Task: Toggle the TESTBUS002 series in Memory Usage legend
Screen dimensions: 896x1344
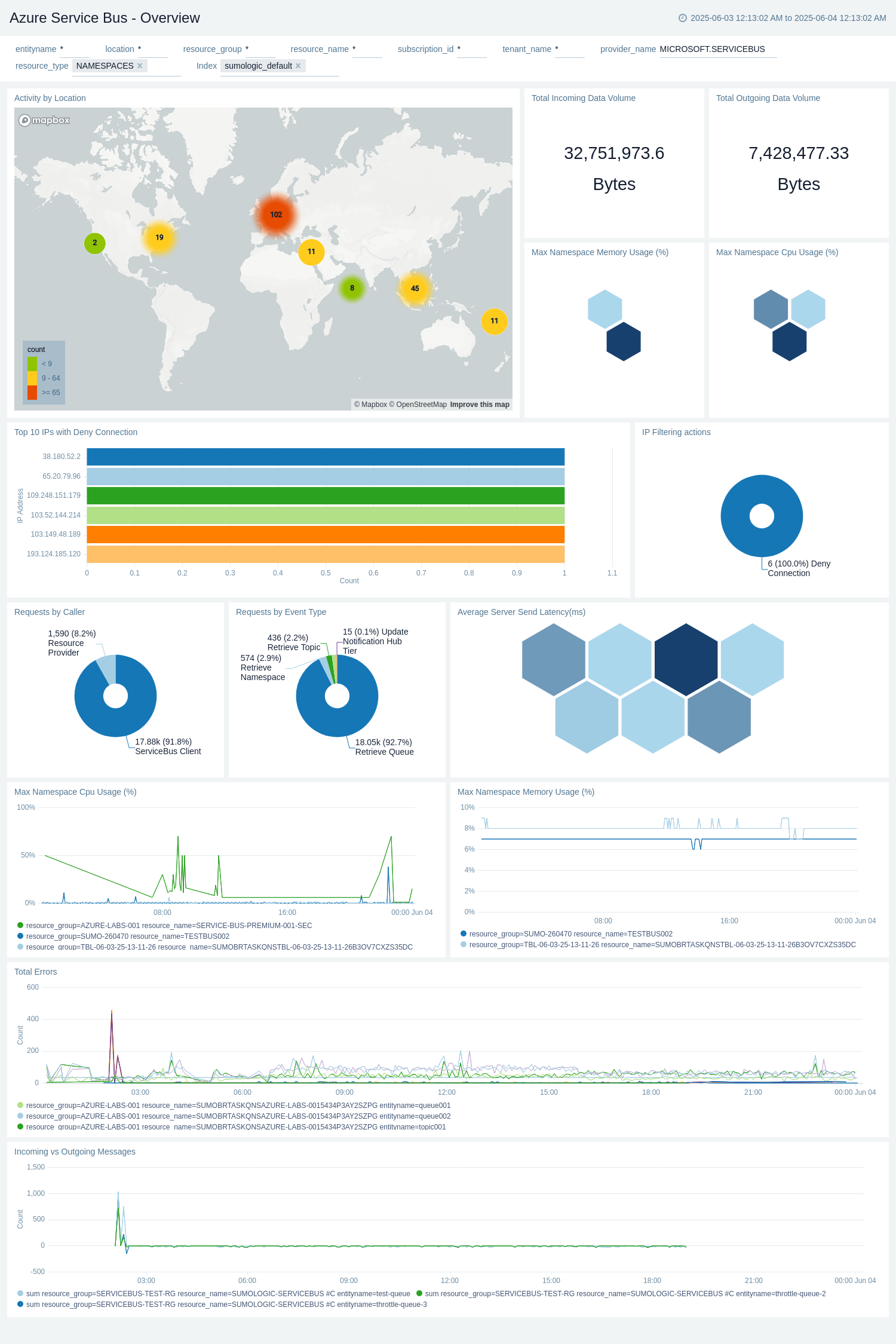Action: point(567,934)
